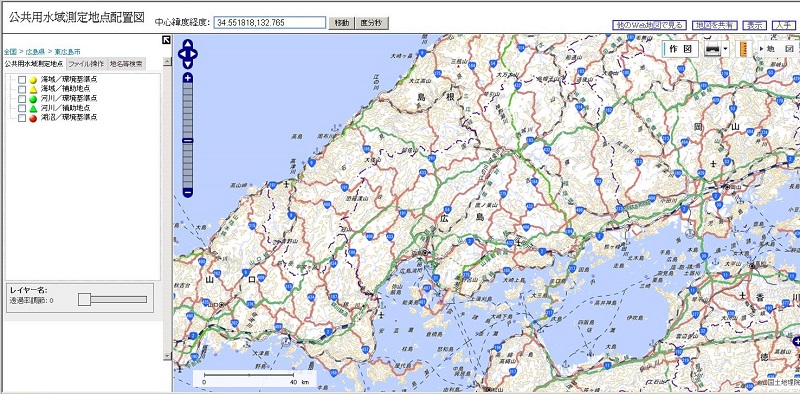This screenshot has height=394, width=800.
Task: Open the print options dropdown arrow
Action: (x=725, y=50)
